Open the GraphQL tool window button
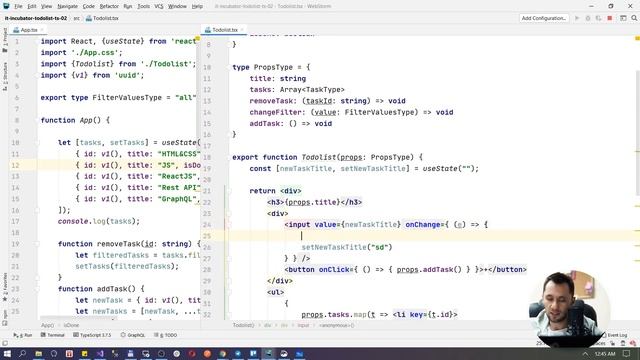 133,335
